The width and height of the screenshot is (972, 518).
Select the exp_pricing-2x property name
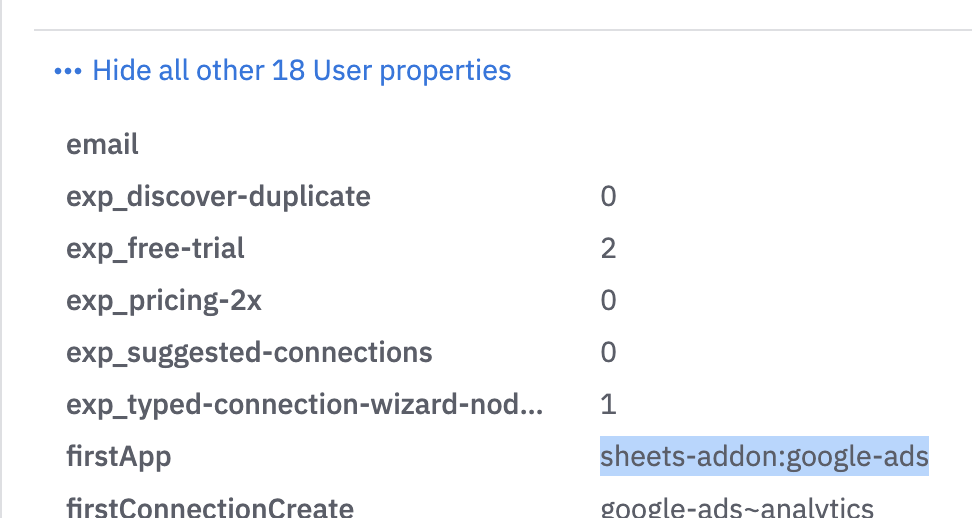[164, 301]
